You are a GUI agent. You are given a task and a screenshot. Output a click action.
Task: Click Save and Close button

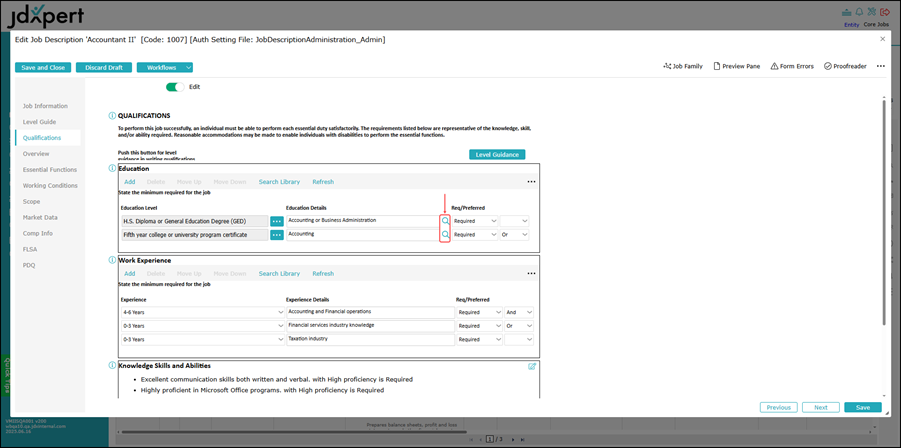coord(43,67)
